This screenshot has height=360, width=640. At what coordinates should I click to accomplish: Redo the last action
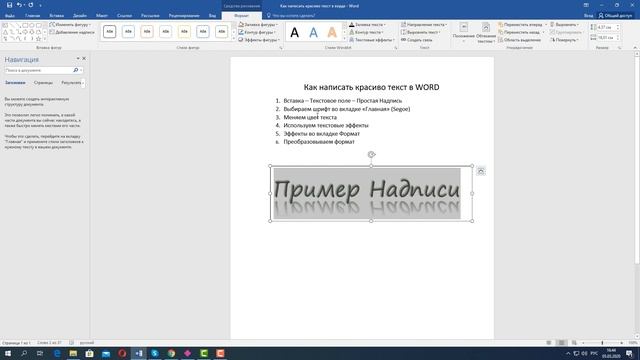point(31,5)
